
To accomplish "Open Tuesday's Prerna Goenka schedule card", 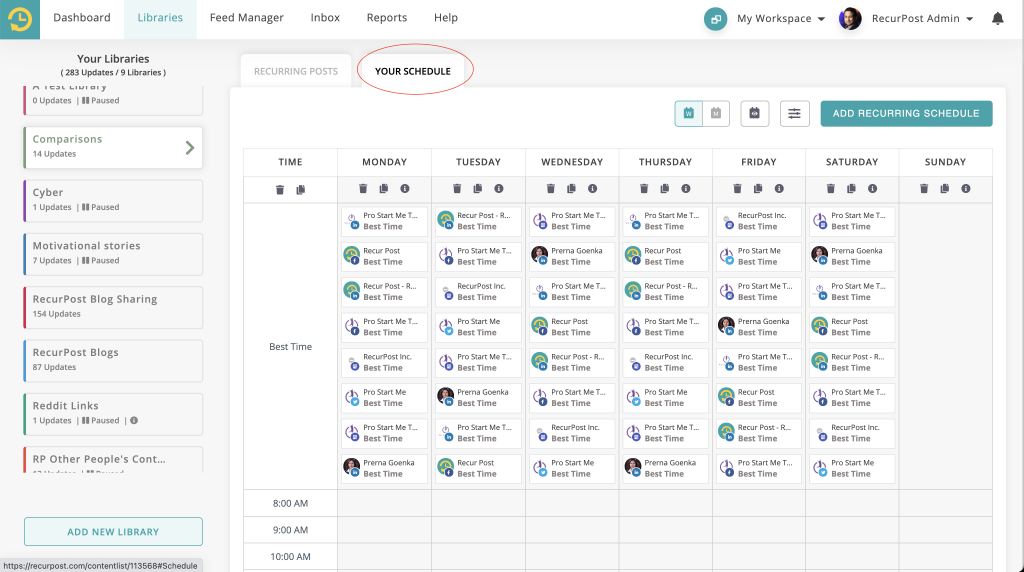I will click(479, 398).
